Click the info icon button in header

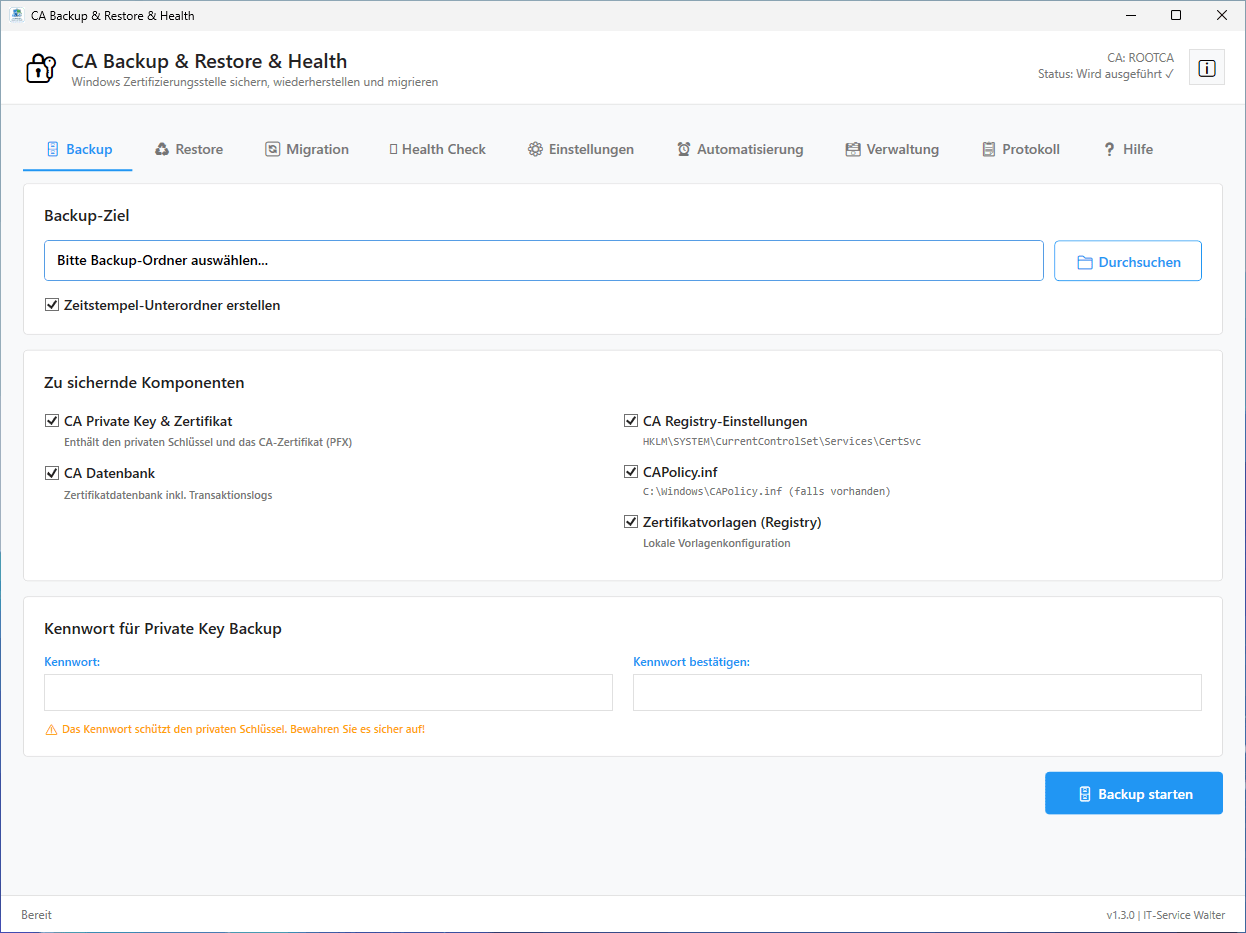point(1206,68)
